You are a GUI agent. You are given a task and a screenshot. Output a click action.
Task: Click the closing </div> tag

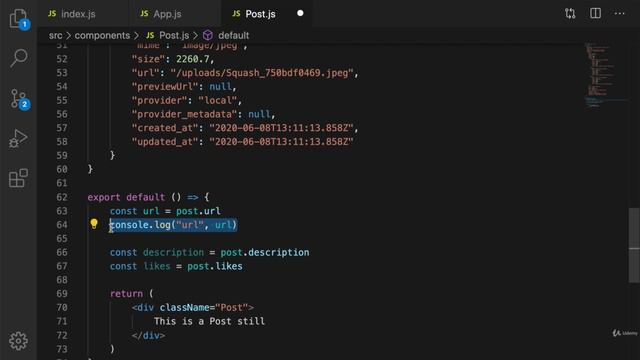click(x=148, y=336)
